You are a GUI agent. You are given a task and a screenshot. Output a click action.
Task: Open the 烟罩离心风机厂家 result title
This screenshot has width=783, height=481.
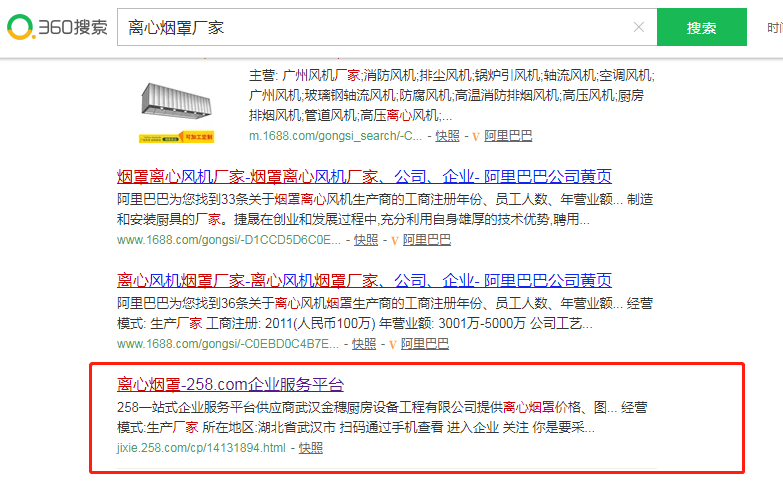point(364,176)
